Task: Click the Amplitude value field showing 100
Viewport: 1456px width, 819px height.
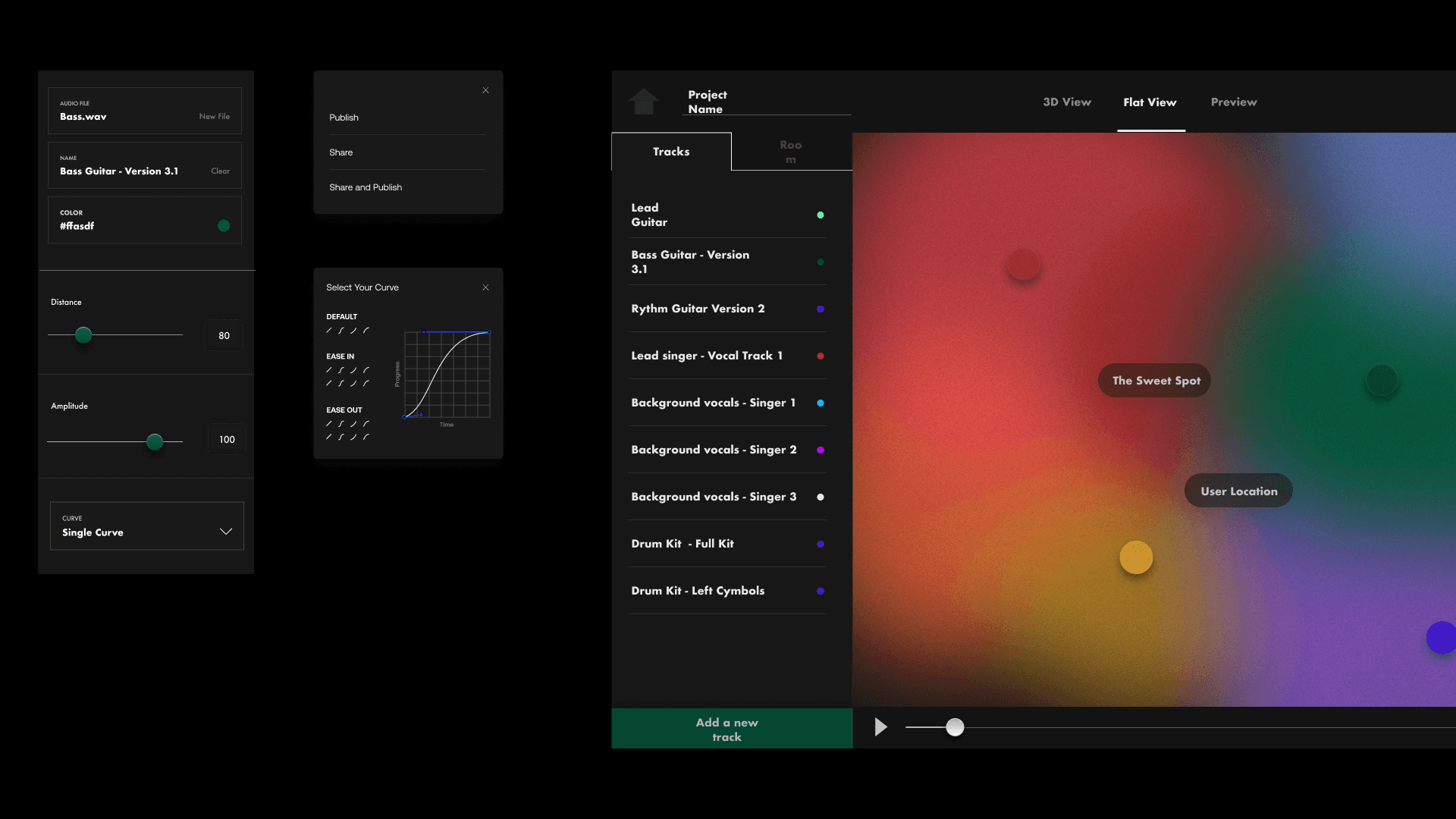Action: click(x=227, y=440)
